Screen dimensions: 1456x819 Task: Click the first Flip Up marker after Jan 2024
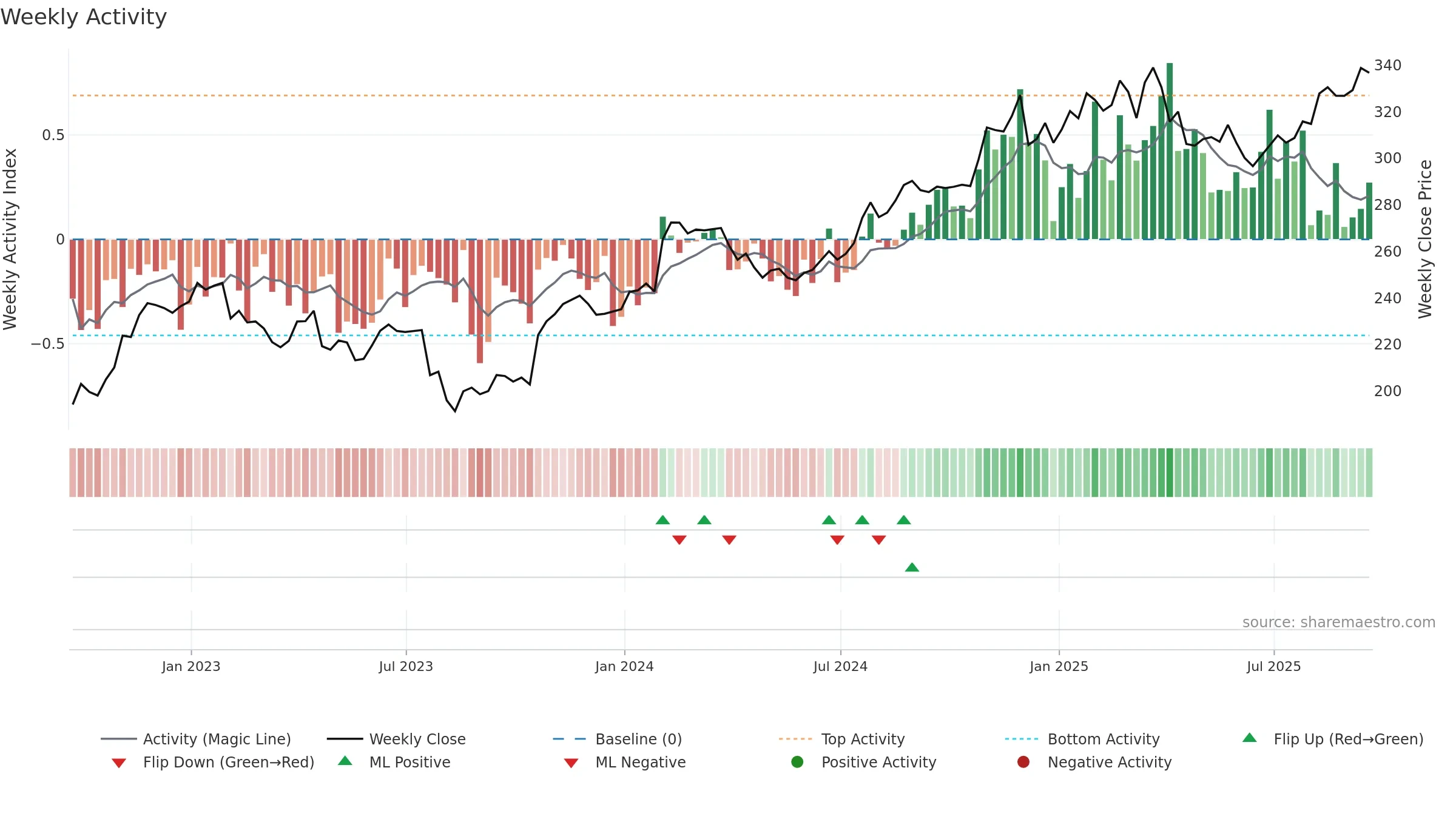[x=663, y=520]
